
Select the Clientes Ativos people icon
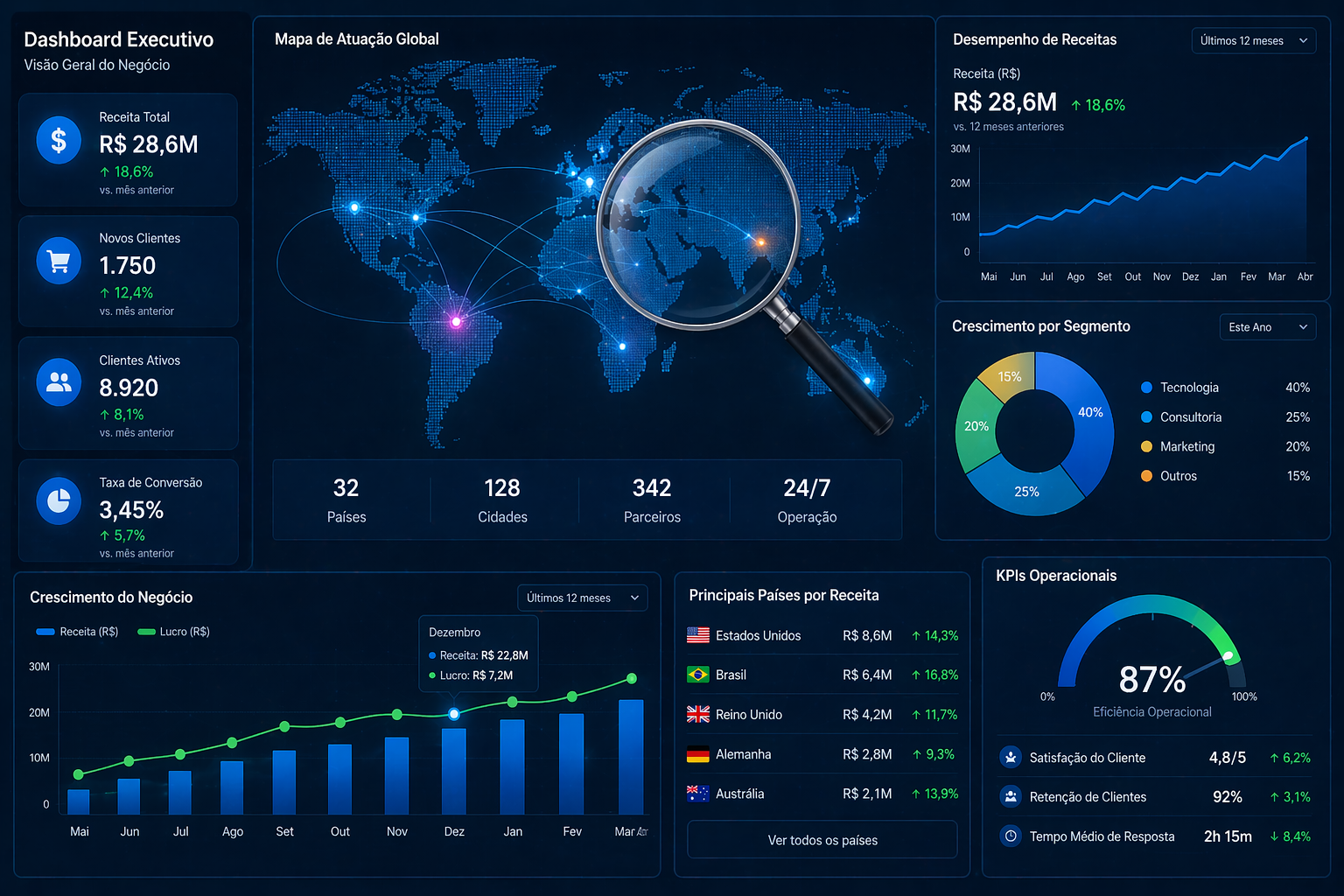pyautogui.click(x=59, y=382)
